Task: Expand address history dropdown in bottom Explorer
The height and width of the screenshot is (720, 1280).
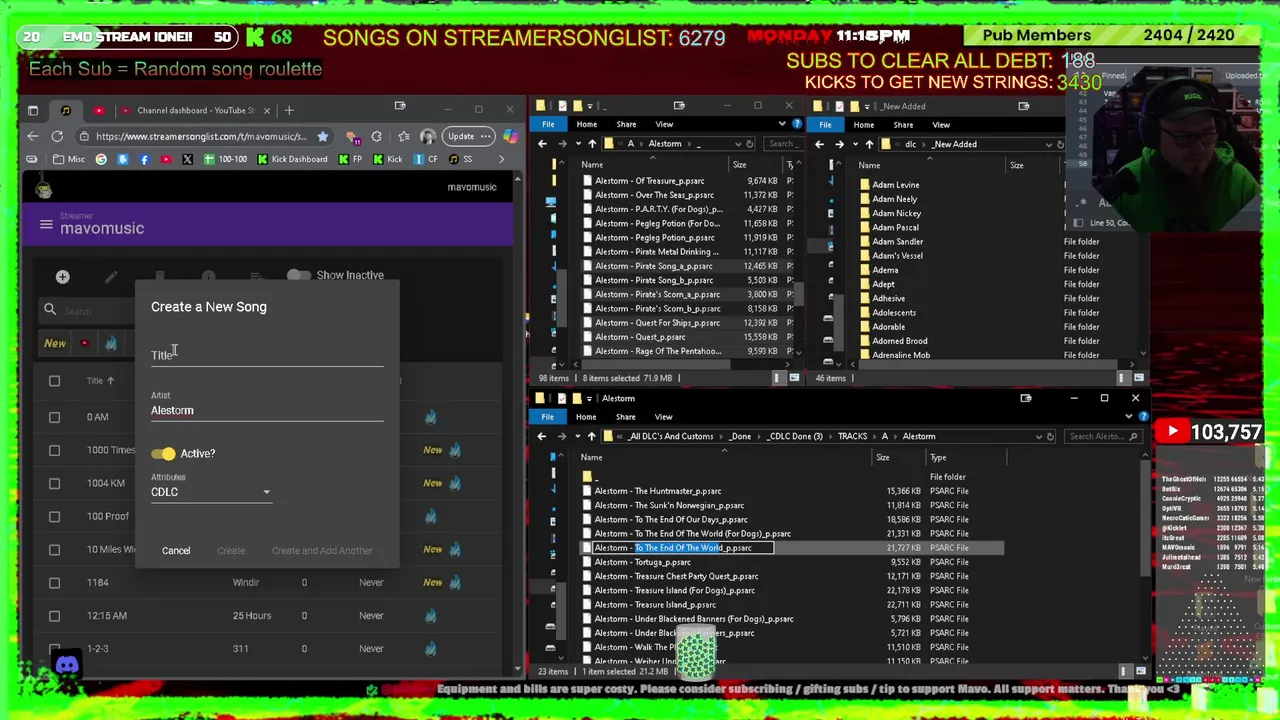Action: pyautogui.click(x=1038, y=436)
